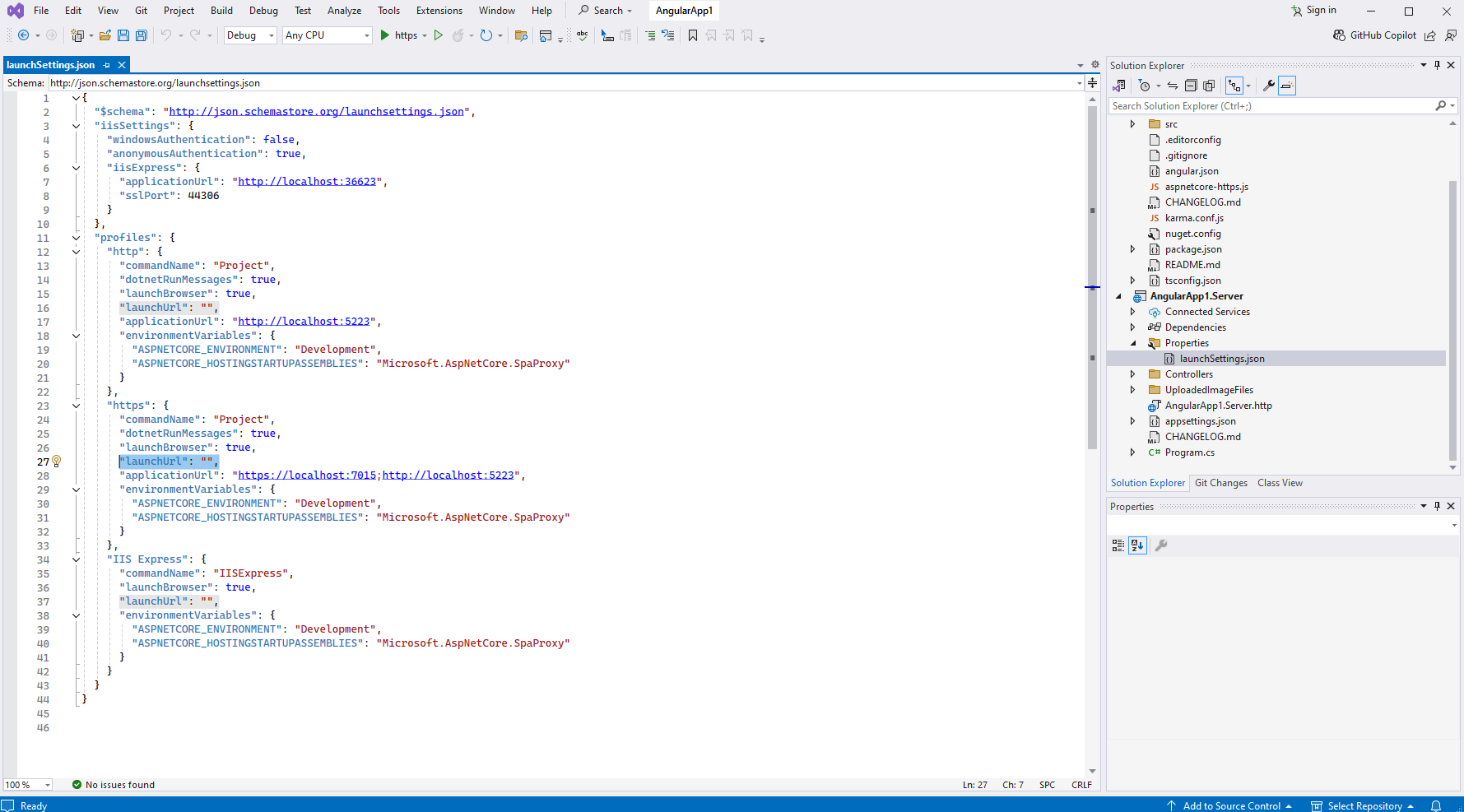Expand the Controllers folder in Solution Explorer
The width and height of the screenshot is (1464, 812).
click(x=1132, y=374)
